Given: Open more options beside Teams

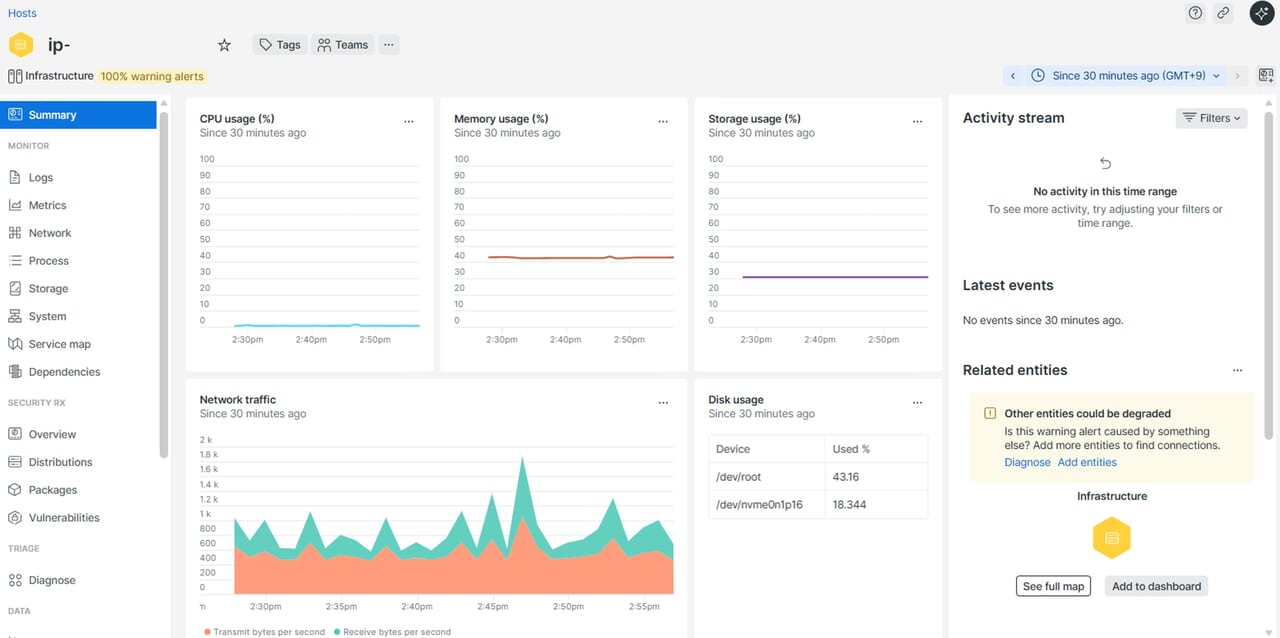Looking at the screenshot, I should (389, 45).
